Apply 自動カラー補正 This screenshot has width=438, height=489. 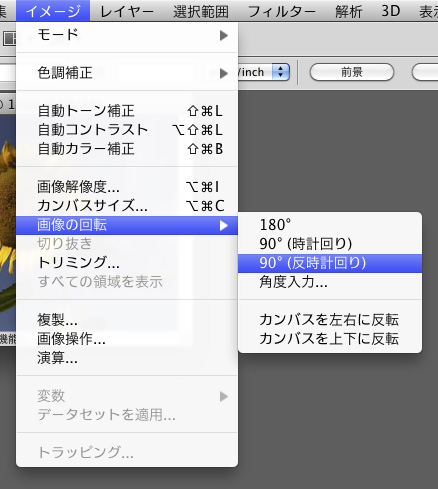(x=127, y=149)
